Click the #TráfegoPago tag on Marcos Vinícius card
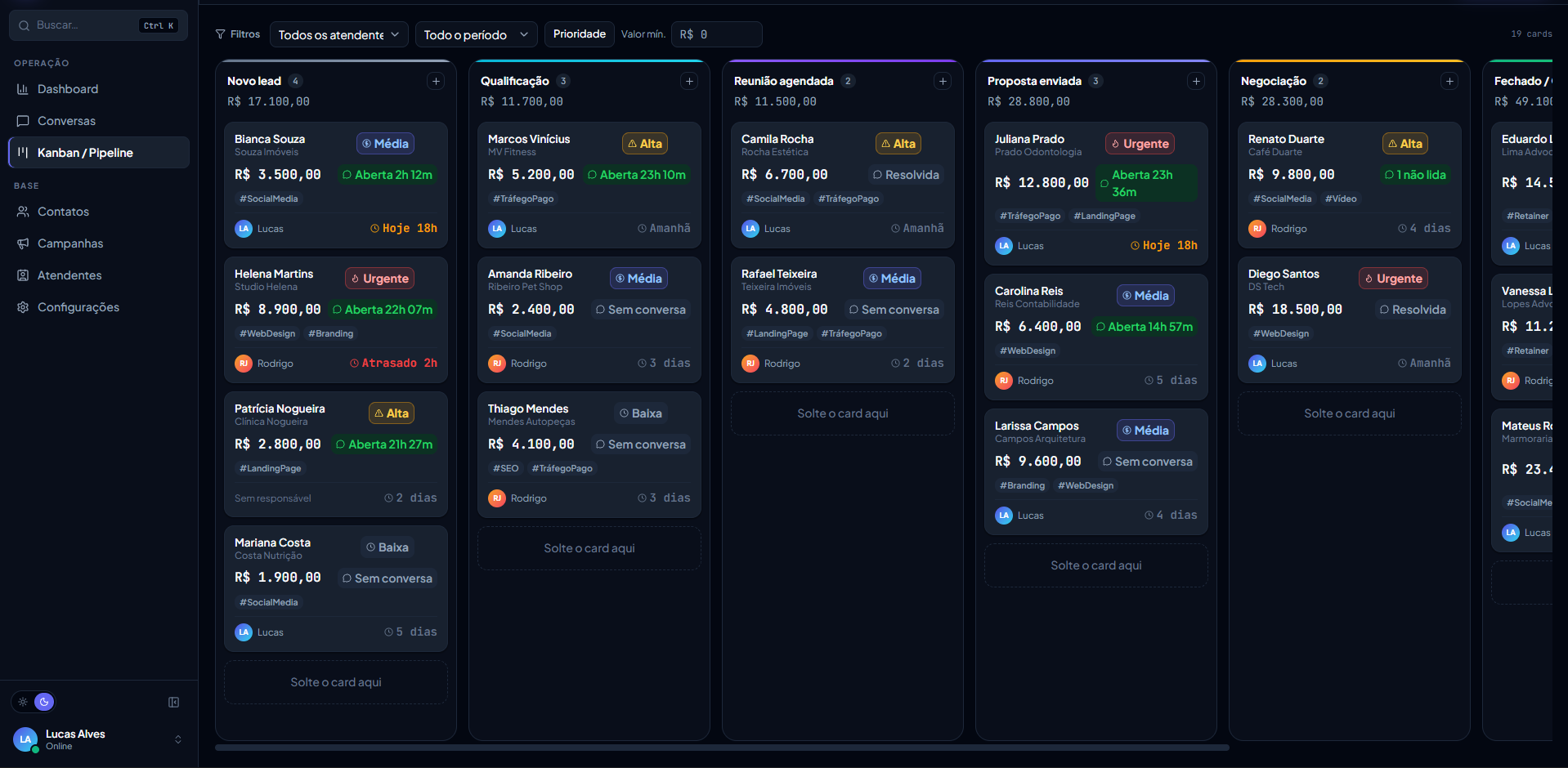Viewport: 1568px width, 768px height. click(523, 199)
